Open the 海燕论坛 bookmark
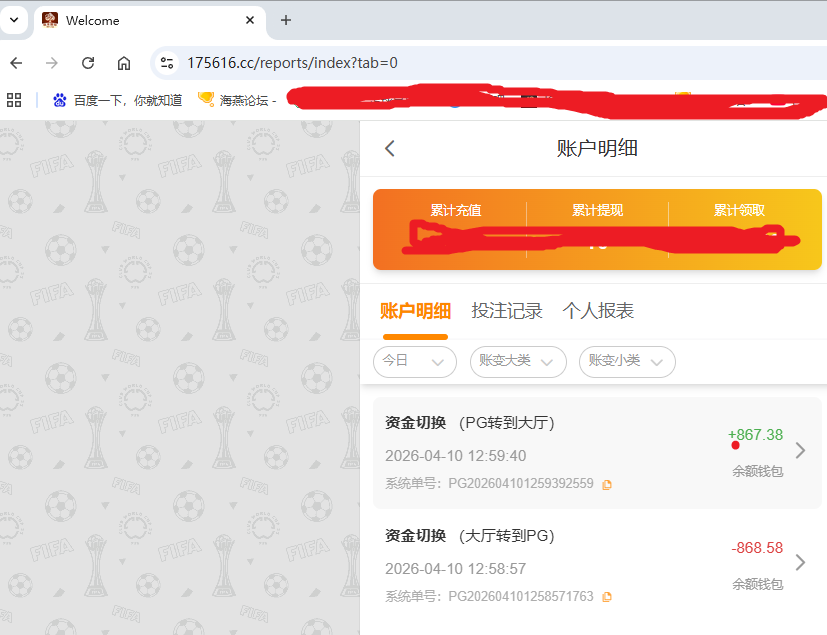The height and width of the screenshot is (635, 827). (241, 100)
